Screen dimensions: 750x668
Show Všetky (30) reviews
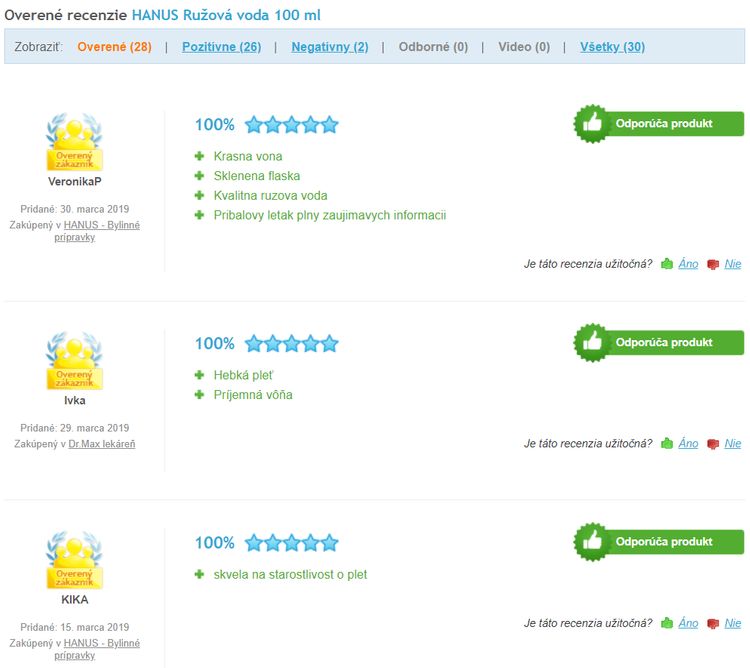pos(613,47)
